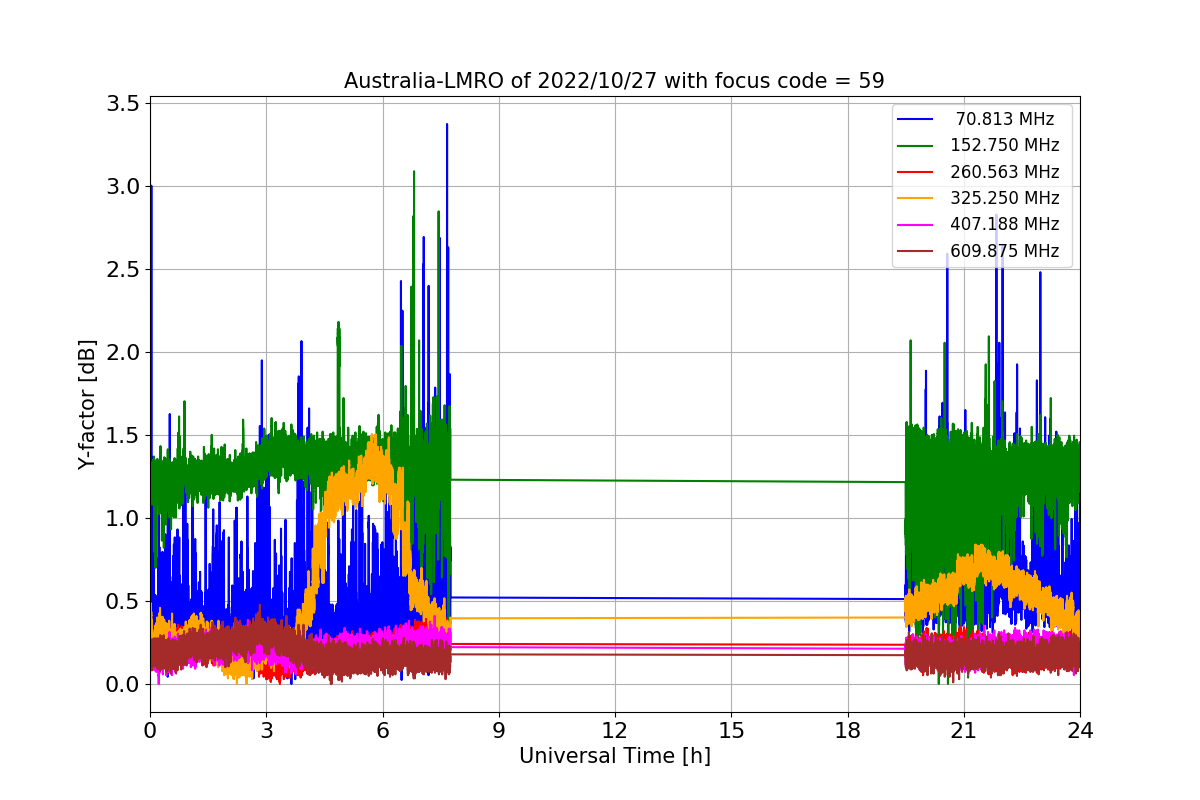Click the 3 tick on the time axis
This screenshot has width=1200, height=800.
(266, 731)
